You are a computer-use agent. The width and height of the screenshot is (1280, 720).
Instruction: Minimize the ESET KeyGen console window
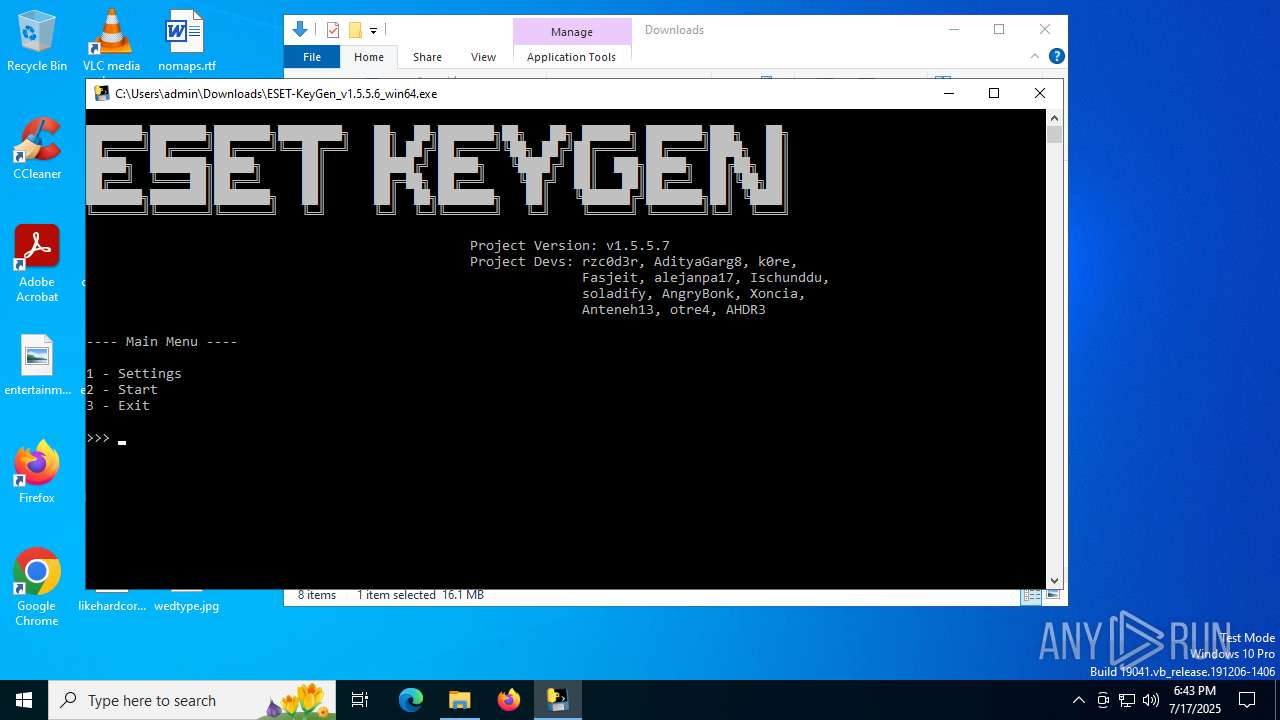pyautogui.click(x=948, y=93)
